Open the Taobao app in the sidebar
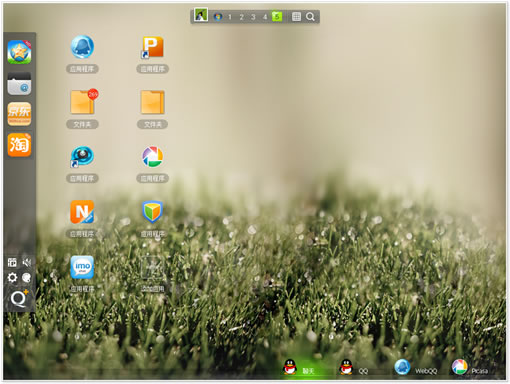The width and height of the screenshot is (510, 384). point(19,144)
